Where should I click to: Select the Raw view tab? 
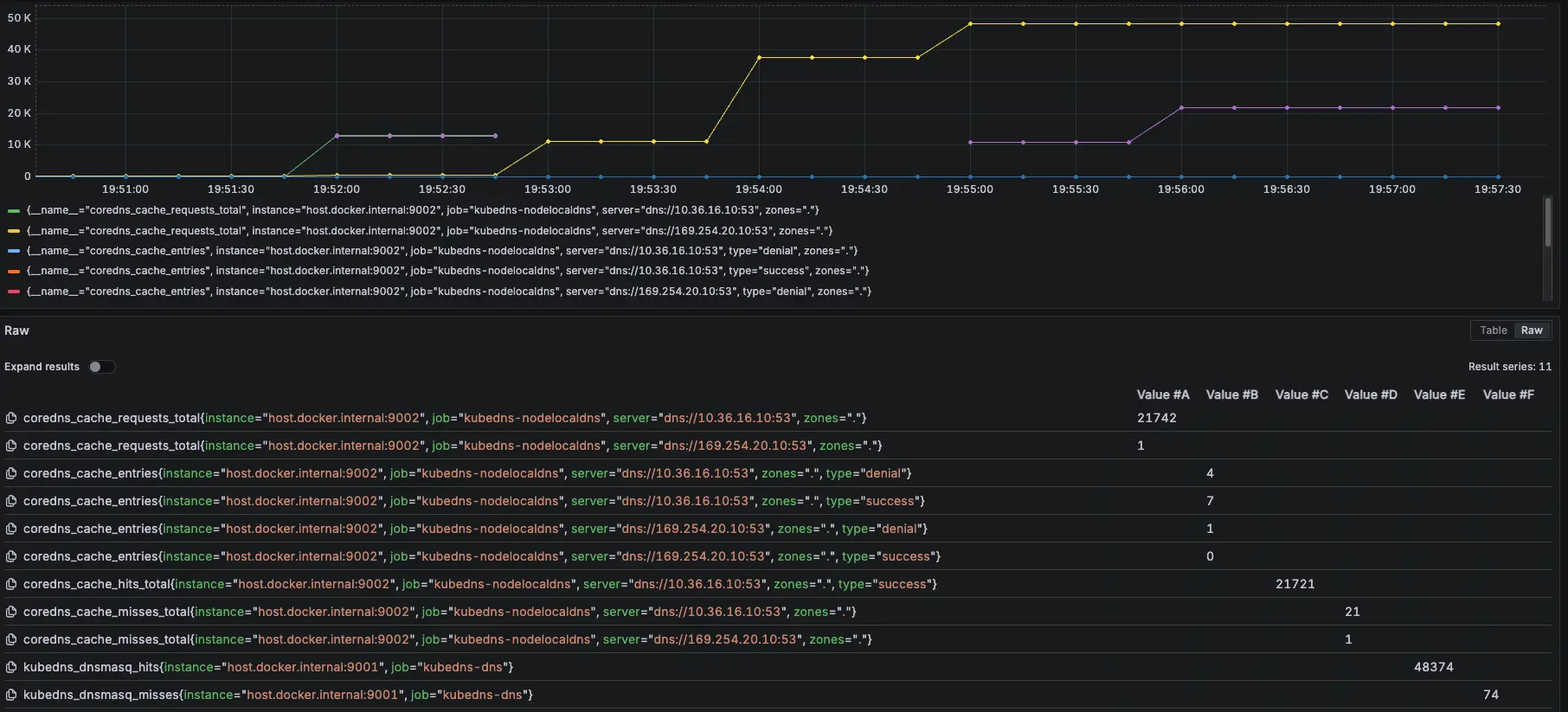pos(1532,330)
